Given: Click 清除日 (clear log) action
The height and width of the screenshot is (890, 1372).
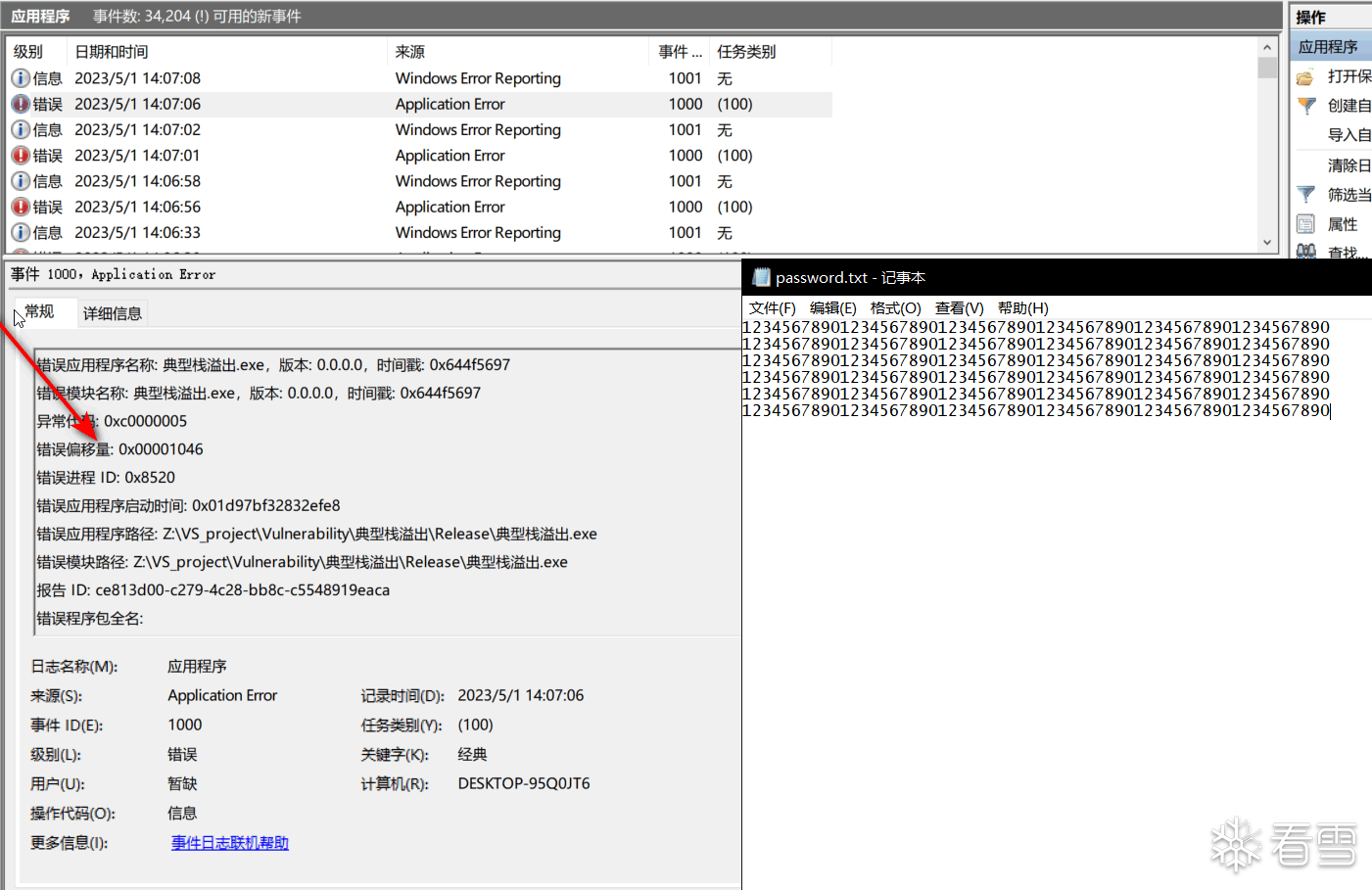Looking at the screenshot, I should pos(1349,165).
